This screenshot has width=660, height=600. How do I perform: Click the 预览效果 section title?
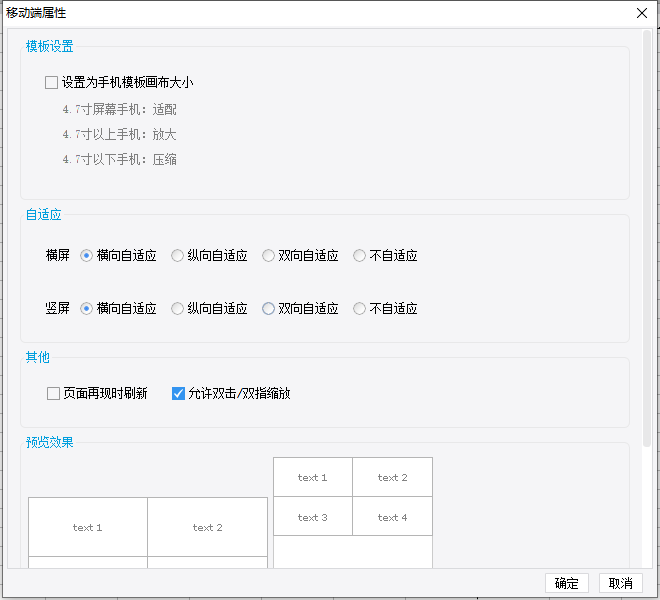point(50,442)
